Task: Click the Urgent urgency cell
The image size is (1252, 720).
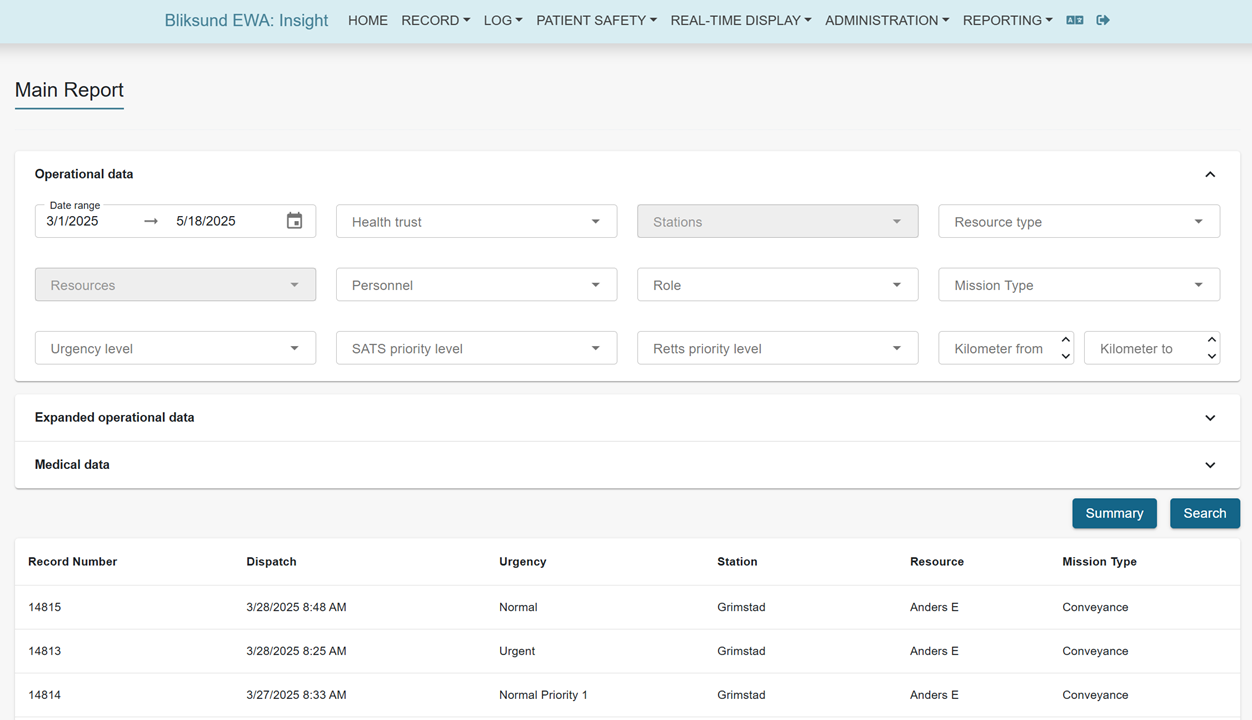Action: point(517,651)
